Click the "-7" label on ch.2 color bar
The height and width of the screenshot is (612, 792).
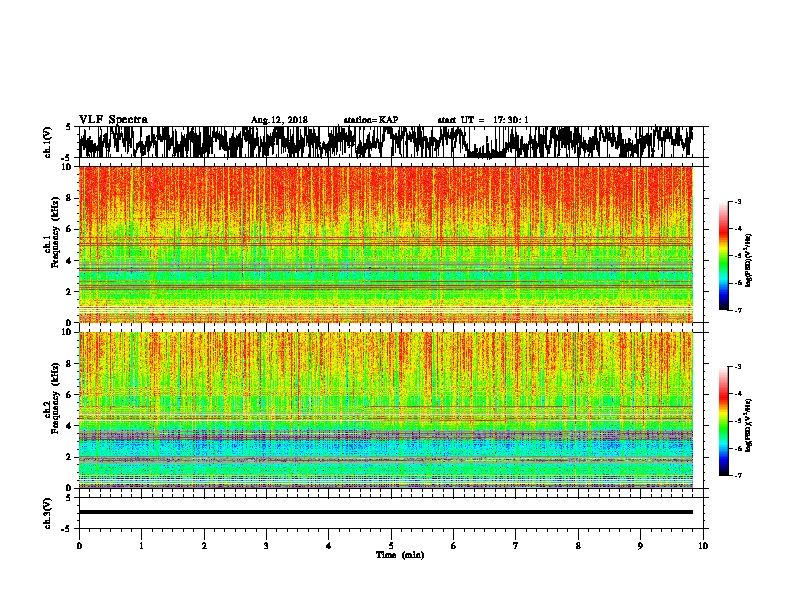click(x=738, y=475)
